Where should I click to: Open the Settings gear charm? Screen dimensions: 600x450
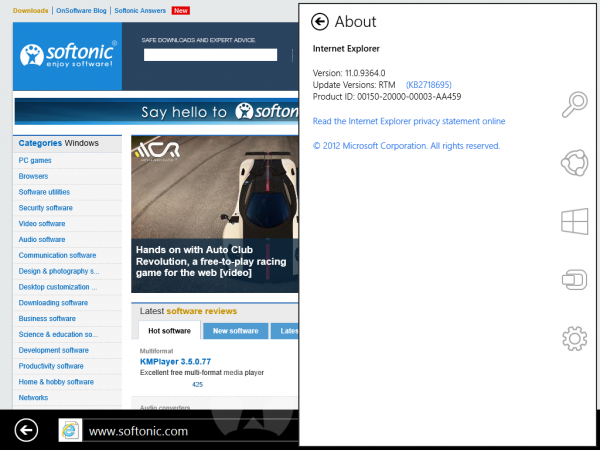click(574, 338)
